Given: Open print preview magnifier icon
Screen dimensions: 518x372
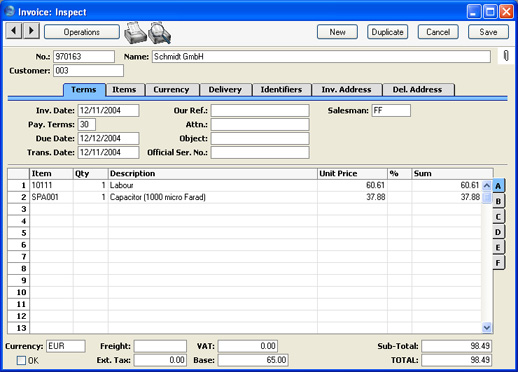Looking at the screenshot, I should point(160,33).
